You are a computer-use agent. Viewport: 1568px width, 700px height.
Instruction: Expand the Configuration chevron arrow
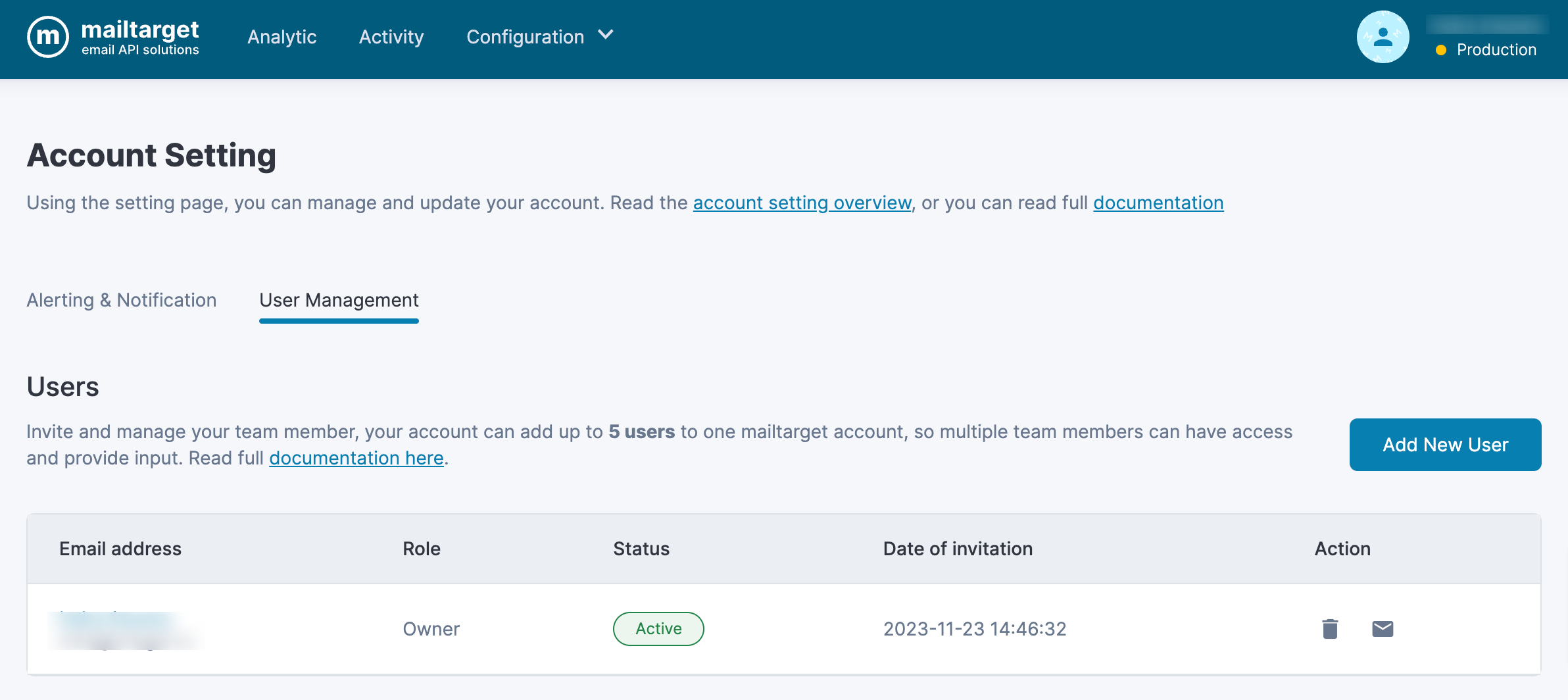(x=606, y=35)
